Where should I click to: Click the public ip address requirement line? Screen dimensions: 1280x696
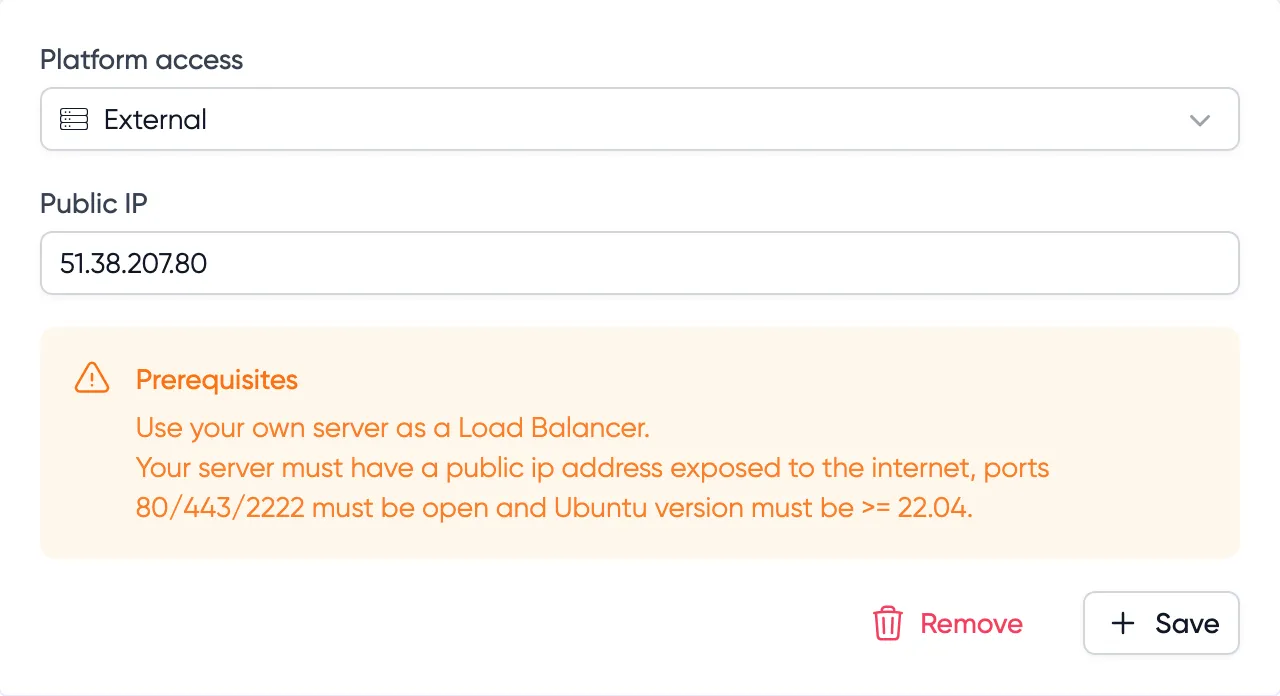click(592, 468)
